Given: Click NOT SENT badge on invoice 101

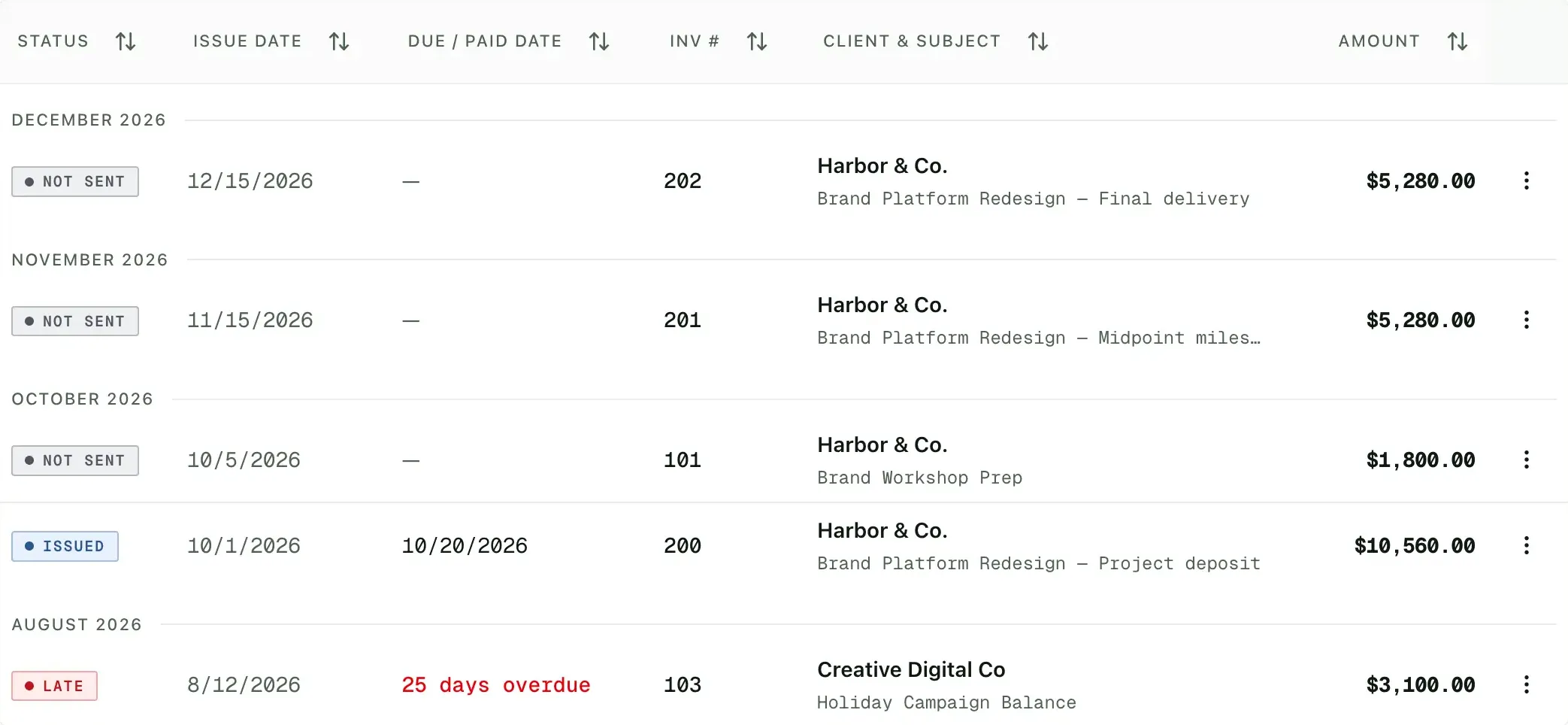Looking at the screenshot, I should coord(75,460).
